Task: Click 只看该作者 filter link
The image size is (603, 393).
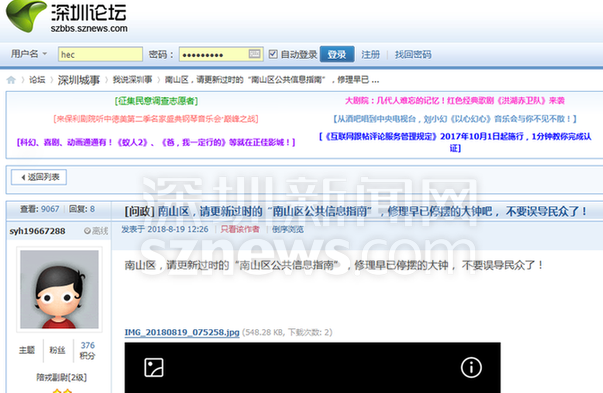Action: 240,230
